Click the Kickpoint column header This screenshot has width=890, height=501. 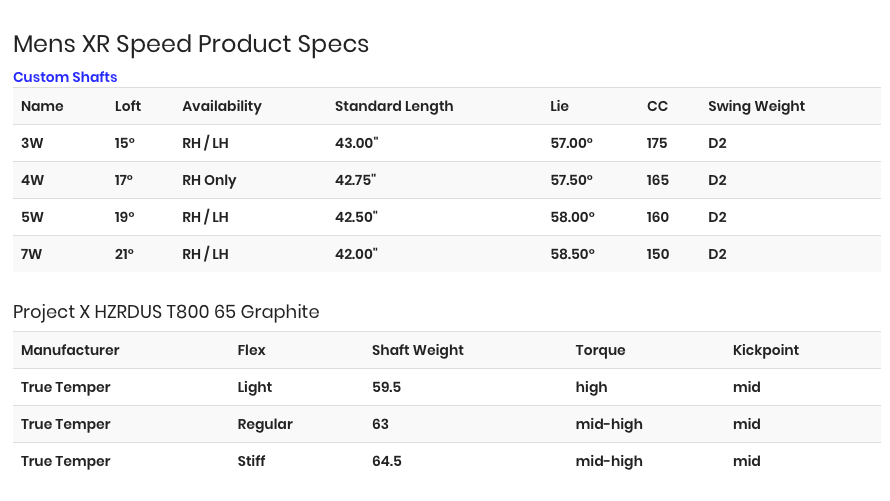click(766, 350)
